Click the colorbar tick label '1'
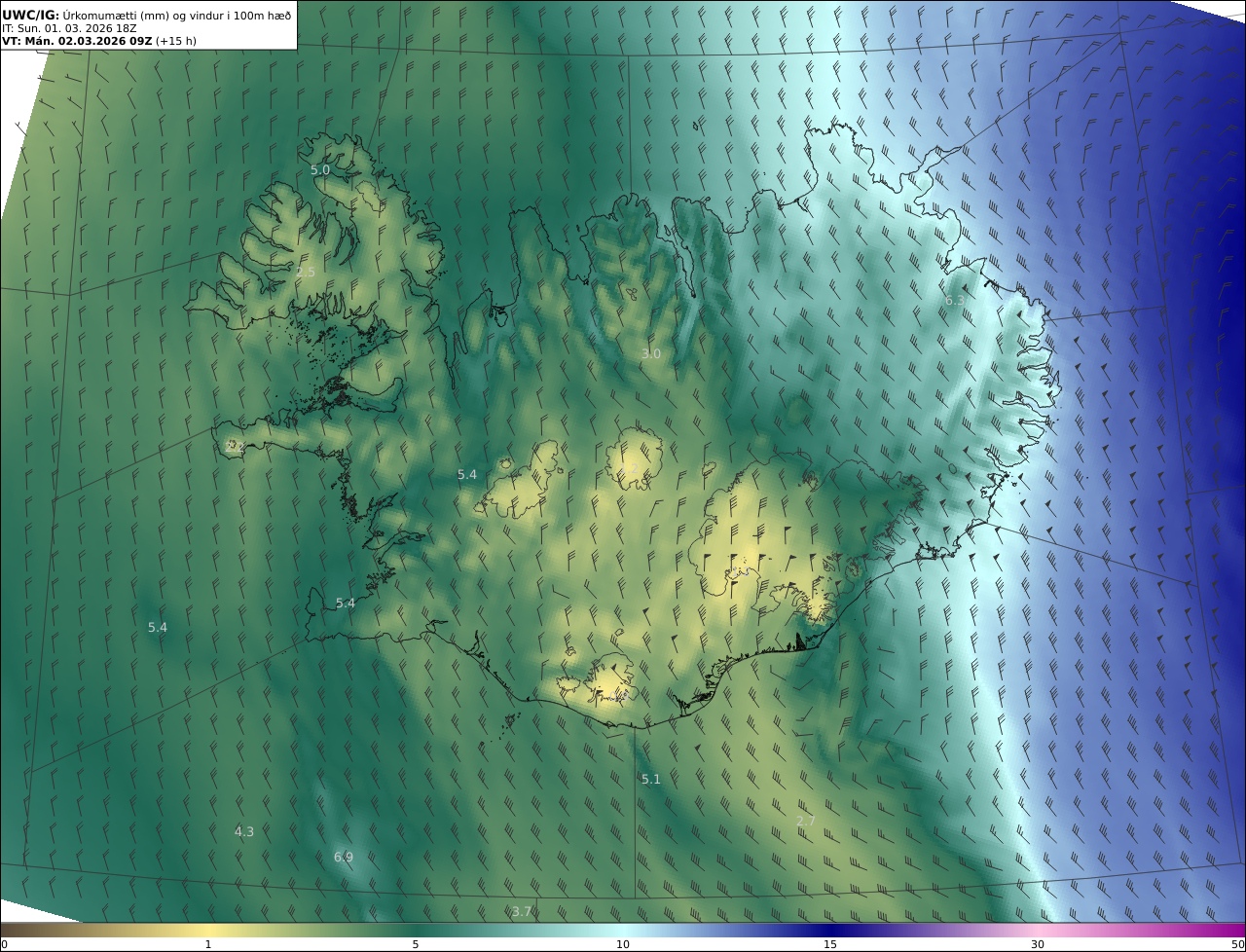This screenshot has height=952, width=1246. [x=208, y=944]
